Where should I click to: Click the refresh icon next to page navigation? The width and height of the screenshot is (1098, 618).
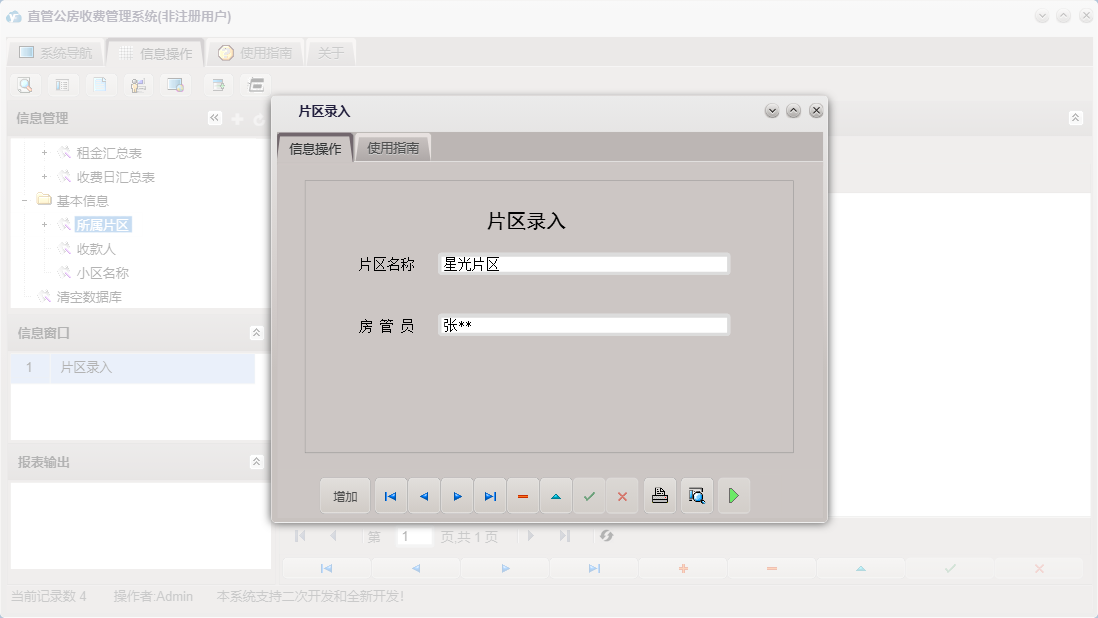608,536
